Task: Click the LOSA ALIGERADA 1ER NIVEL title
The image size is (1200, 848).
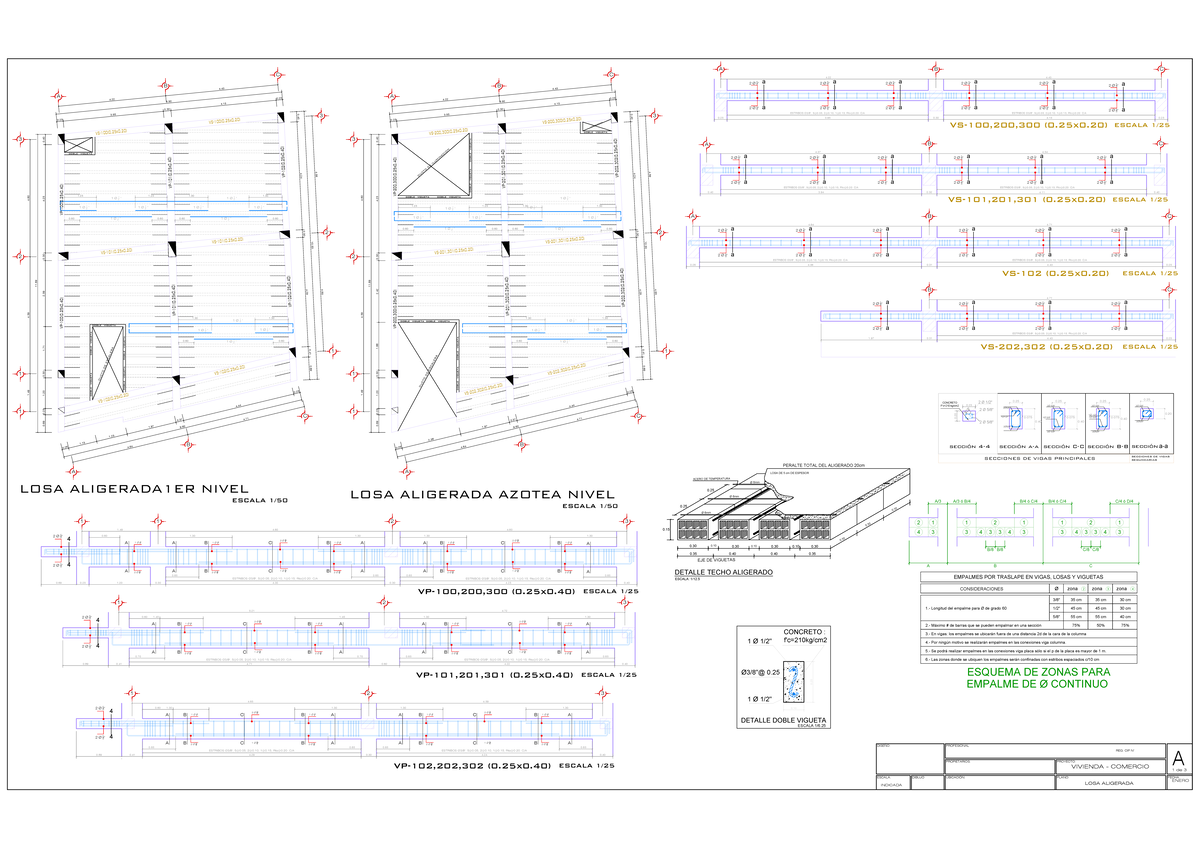Action: tap(135, 489)
